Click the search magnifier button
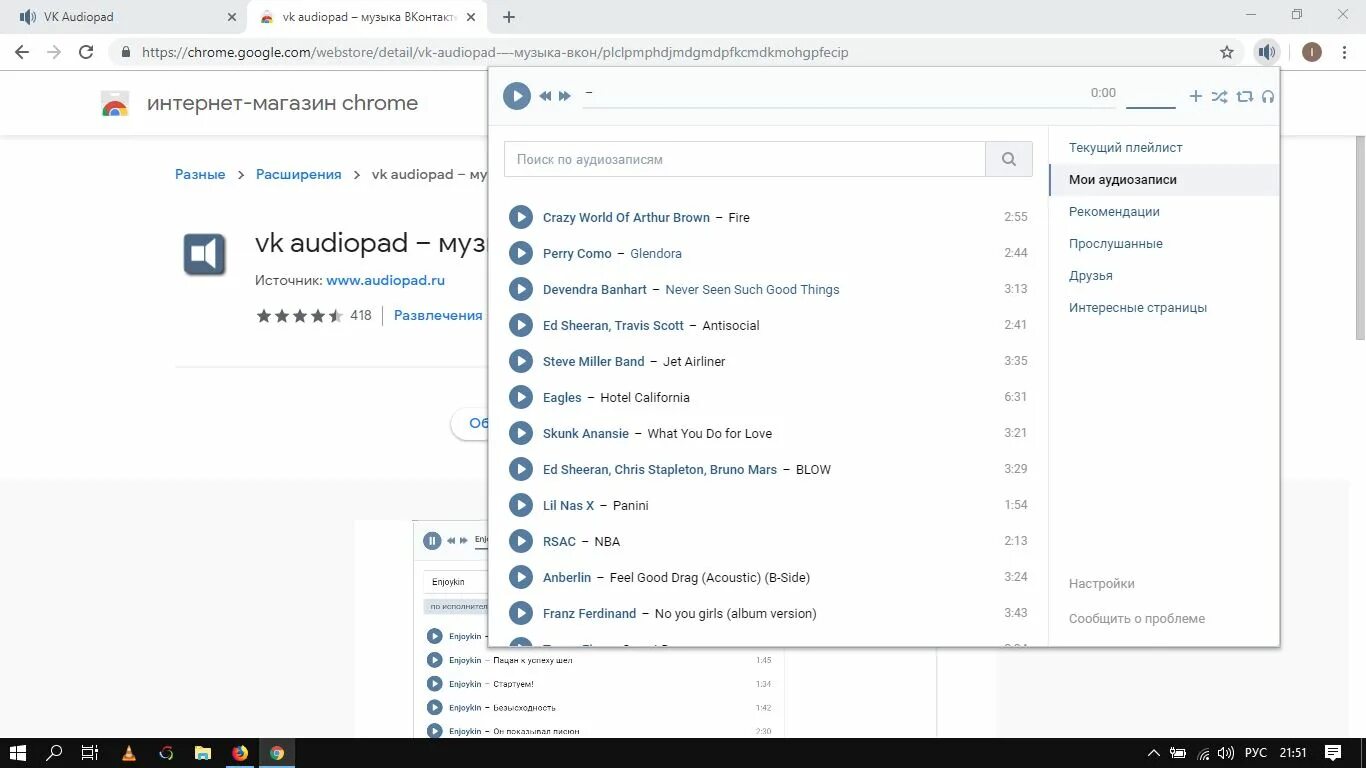This screenshot has width=1366, height=768. coord(1009,159)
